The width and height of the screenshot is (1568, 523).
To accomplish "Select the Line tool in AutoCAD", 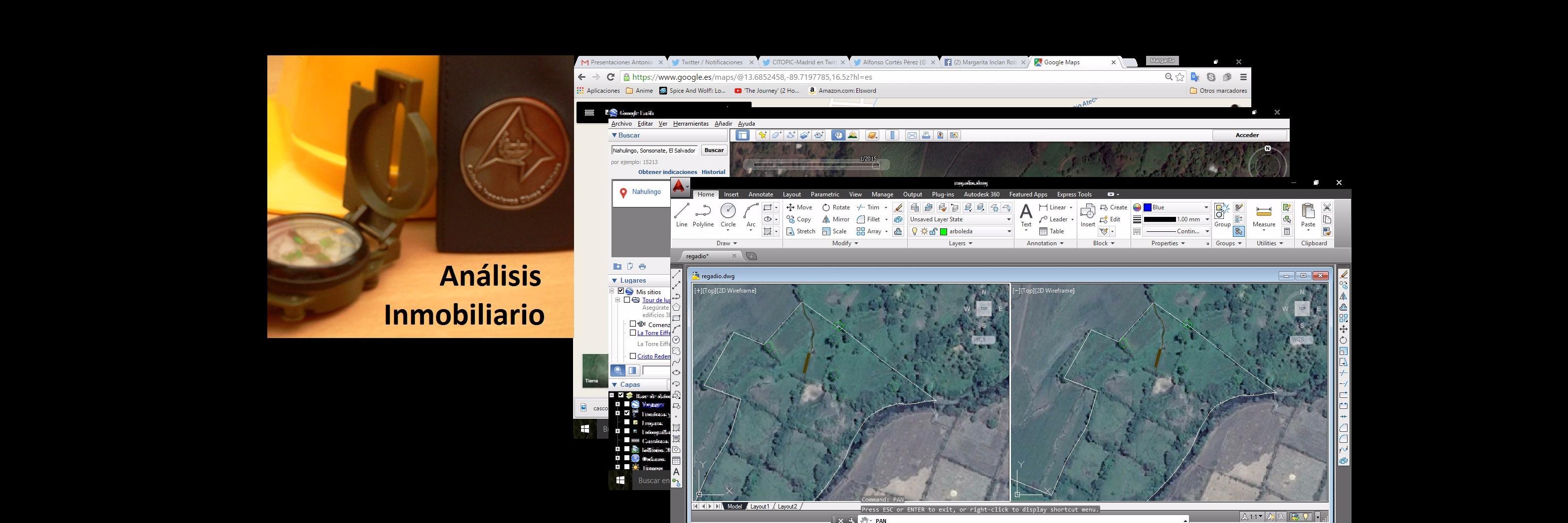I will click(x=681, y=215).
